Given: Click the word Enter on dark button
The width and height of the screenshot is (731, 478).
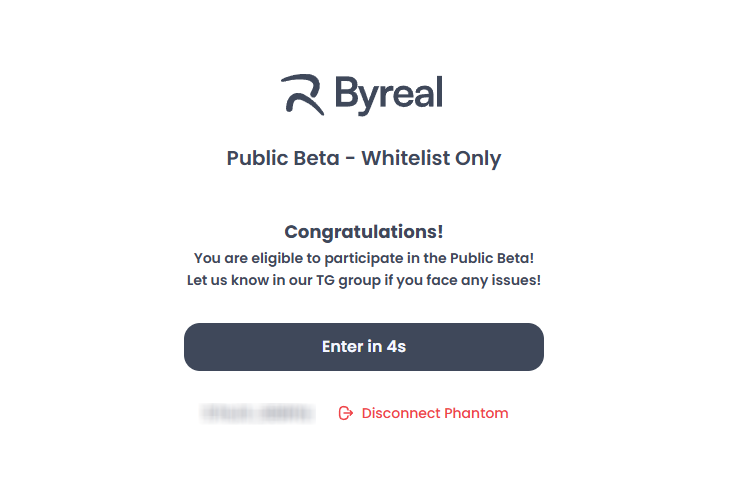Looking at the screenshot, I should [342, 346].
